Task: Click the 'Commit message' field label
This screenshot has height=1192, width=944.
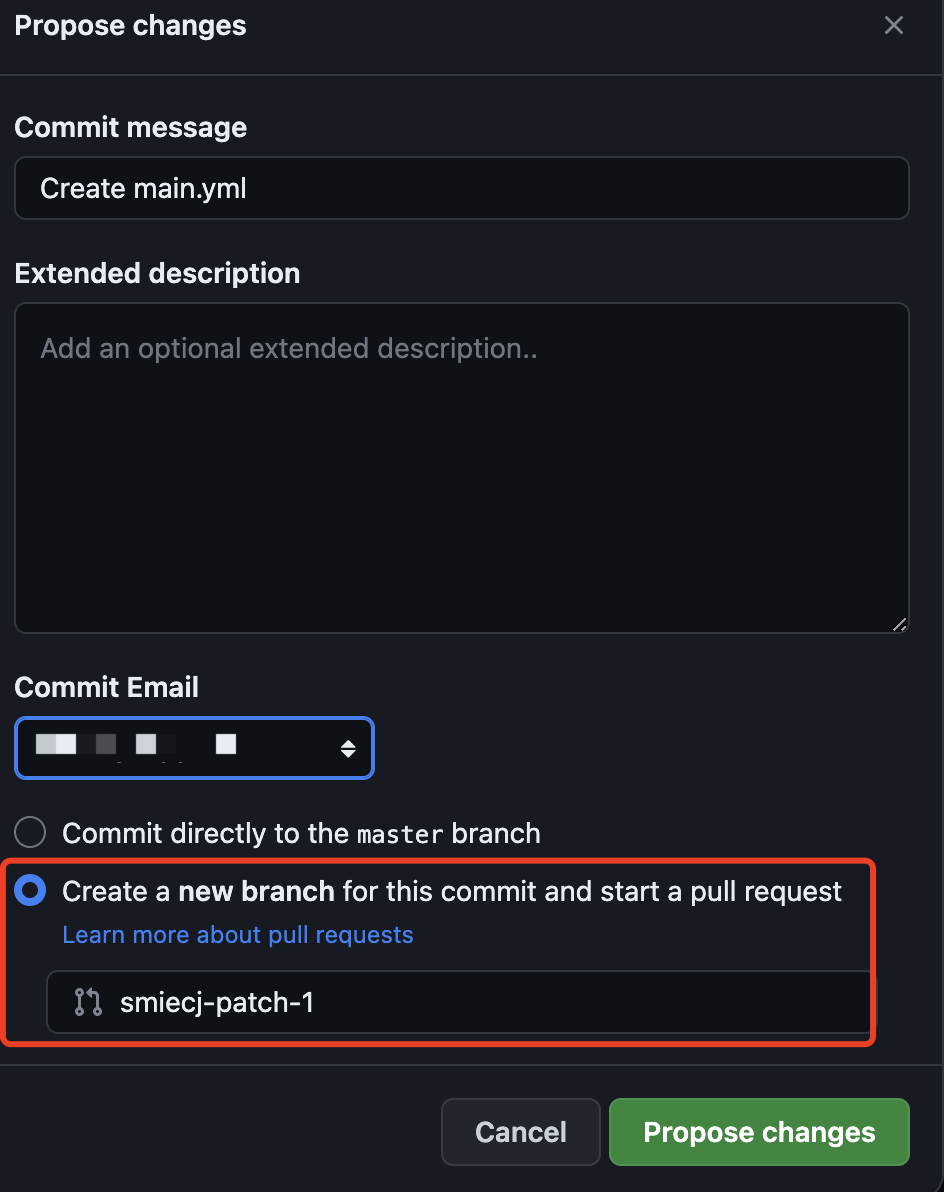Action: pyautogui.click(x=131, y=127)
